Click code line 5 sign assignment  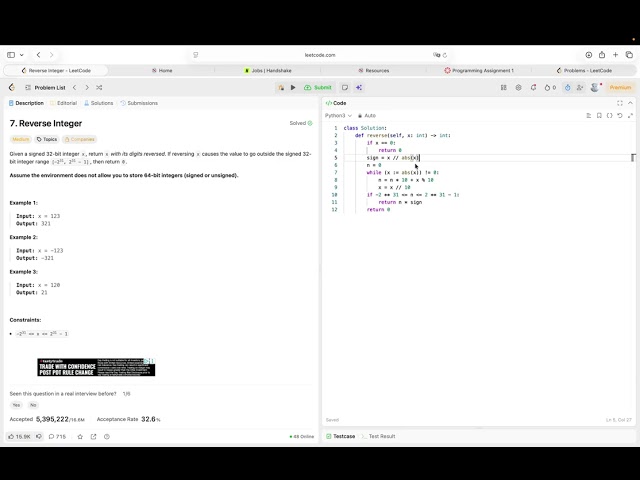[x=393, y=158]
